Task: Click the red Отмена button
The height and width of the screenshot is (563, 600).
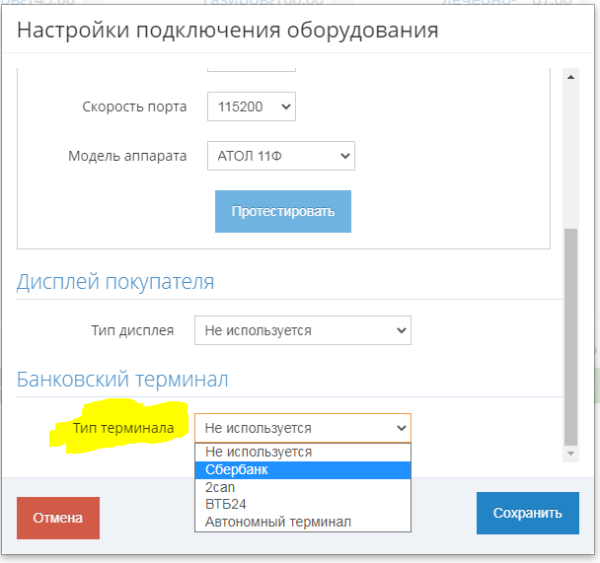Action: (x=58, y=518)
